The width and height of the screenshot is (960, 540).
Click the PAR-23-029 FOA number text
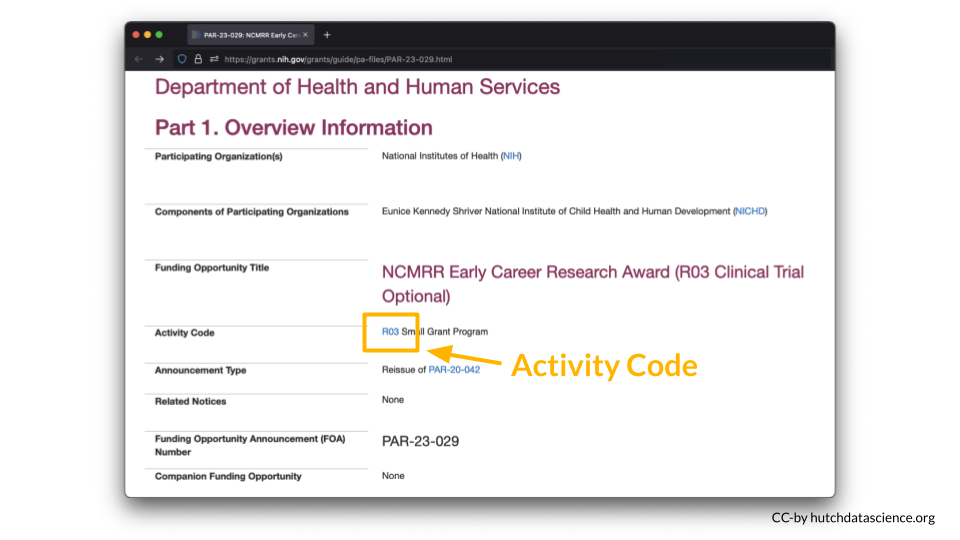pyautogui.click(x=420, y=441)
